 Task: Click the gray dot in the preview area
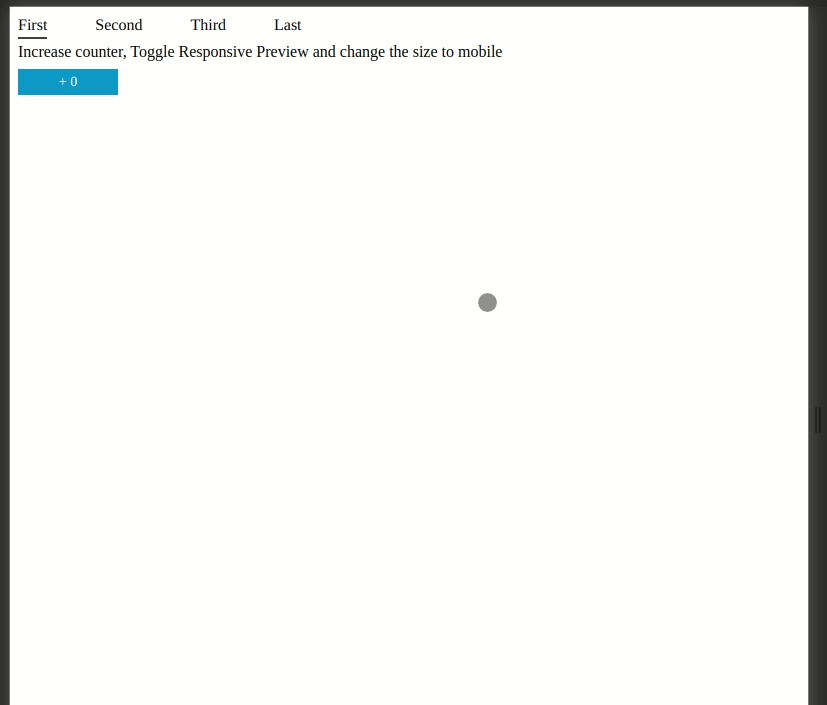pyautogui.click(x=487, y=302)
